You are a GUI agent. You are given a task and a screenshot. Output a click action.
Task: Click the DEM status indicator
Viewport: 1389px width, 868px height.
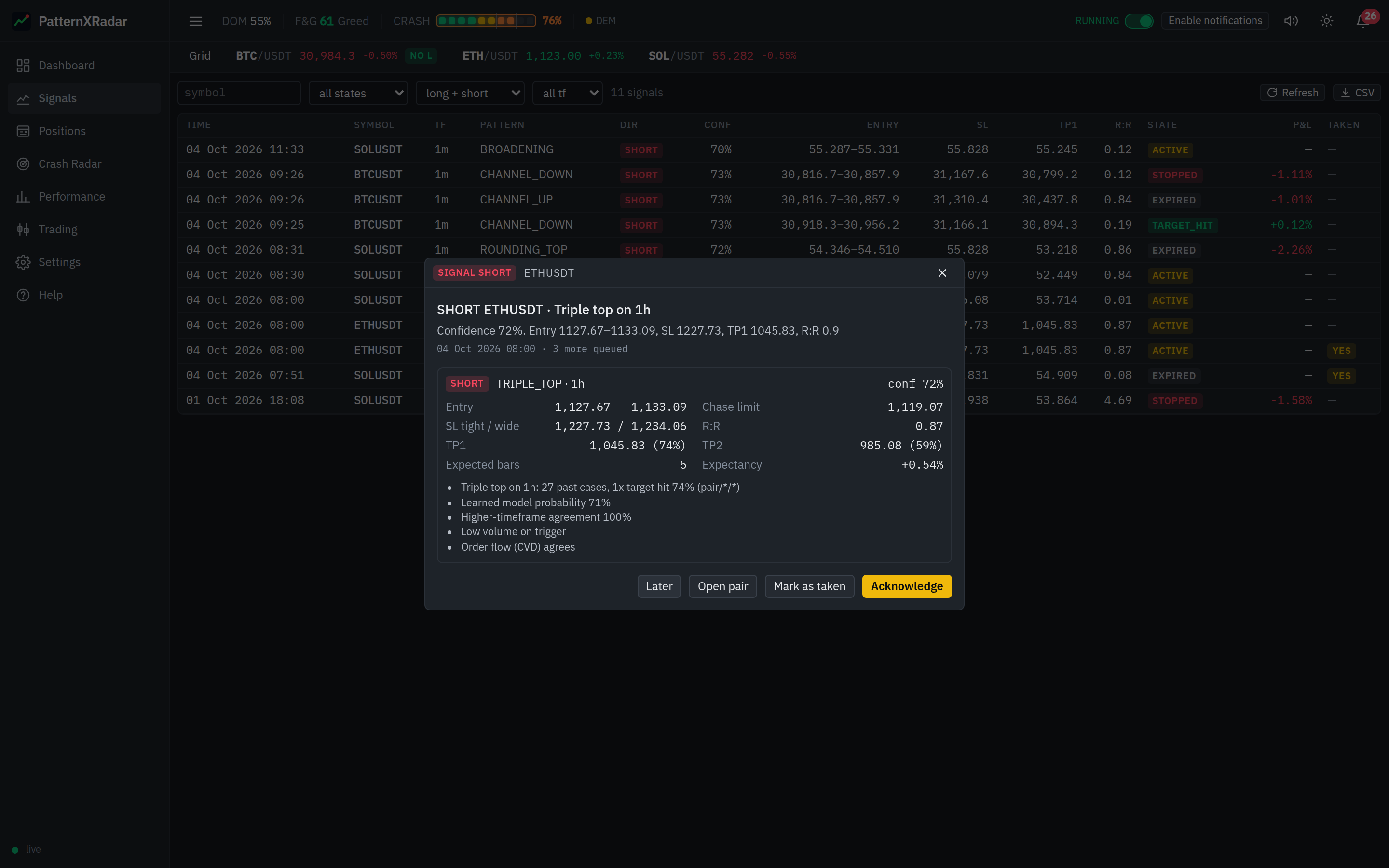pos(600,21)
